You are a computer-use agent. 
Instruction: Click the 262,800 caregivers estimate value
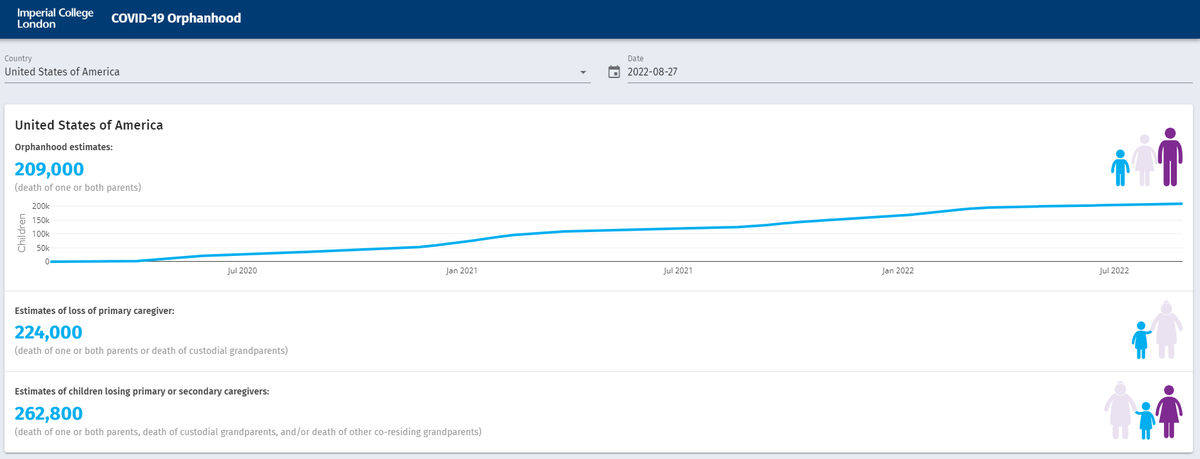point(49,414)
